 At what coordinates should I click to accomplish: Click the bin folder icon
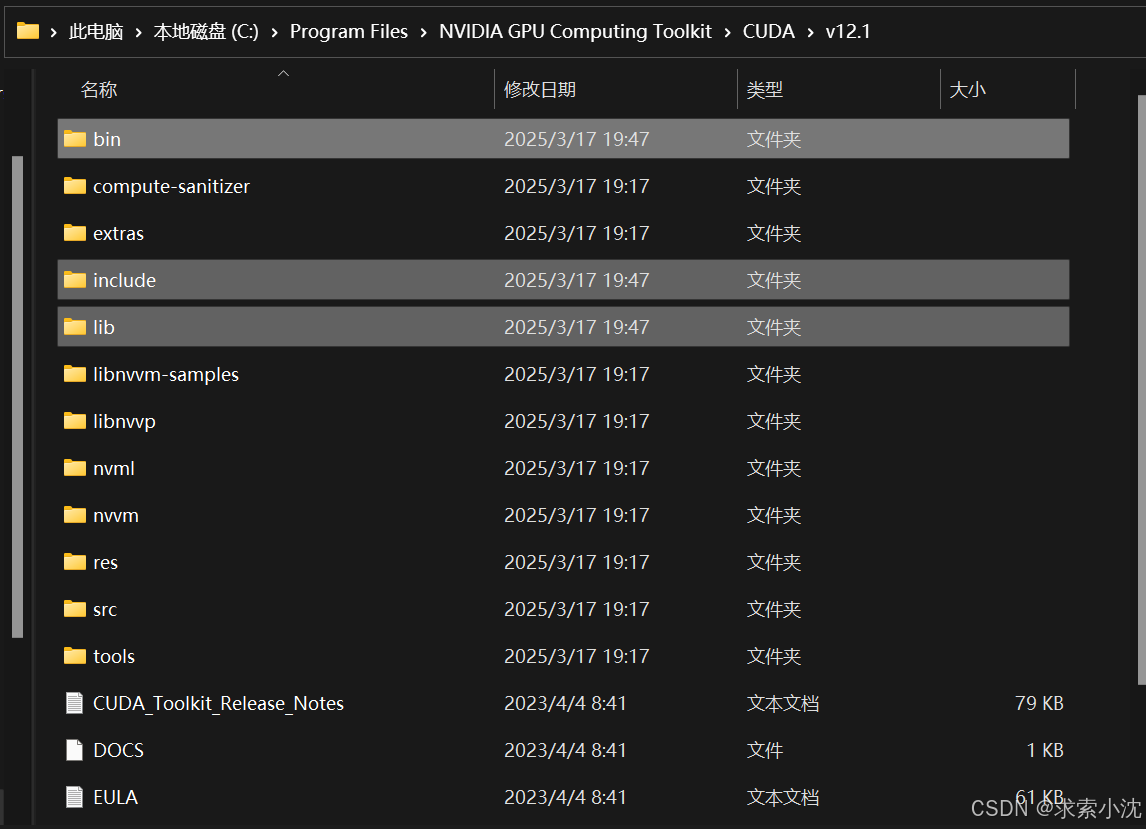pos(75,139)
